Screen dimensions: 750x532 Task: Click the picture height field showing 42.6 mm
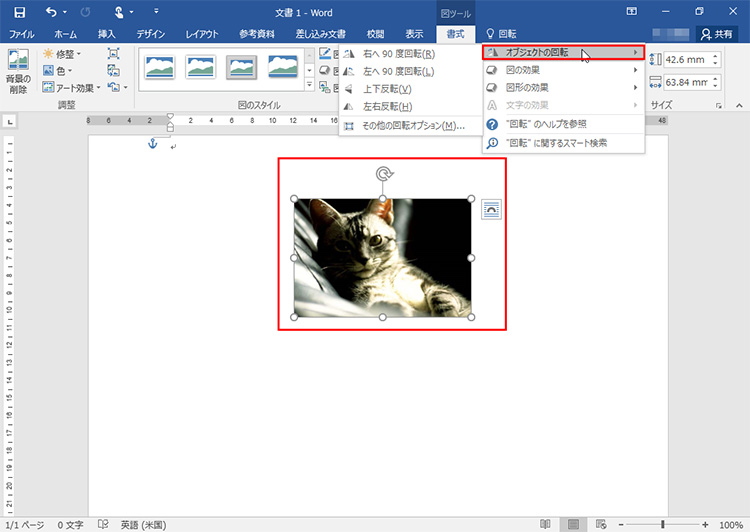pos(689,61)
